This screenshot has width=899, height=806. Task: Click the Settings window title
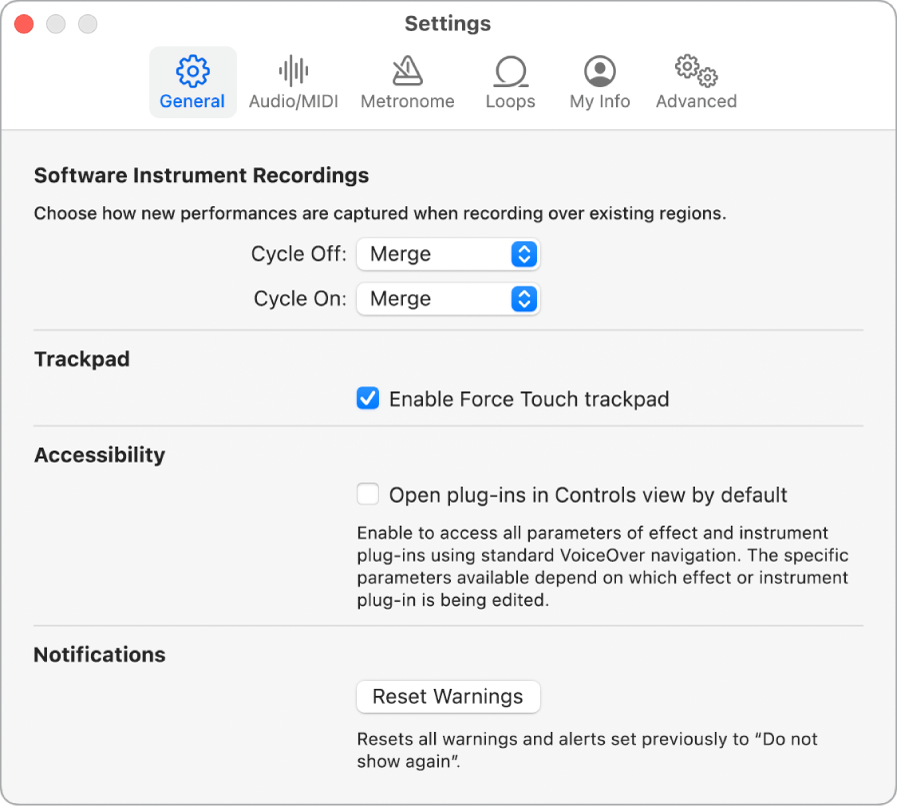447,23
